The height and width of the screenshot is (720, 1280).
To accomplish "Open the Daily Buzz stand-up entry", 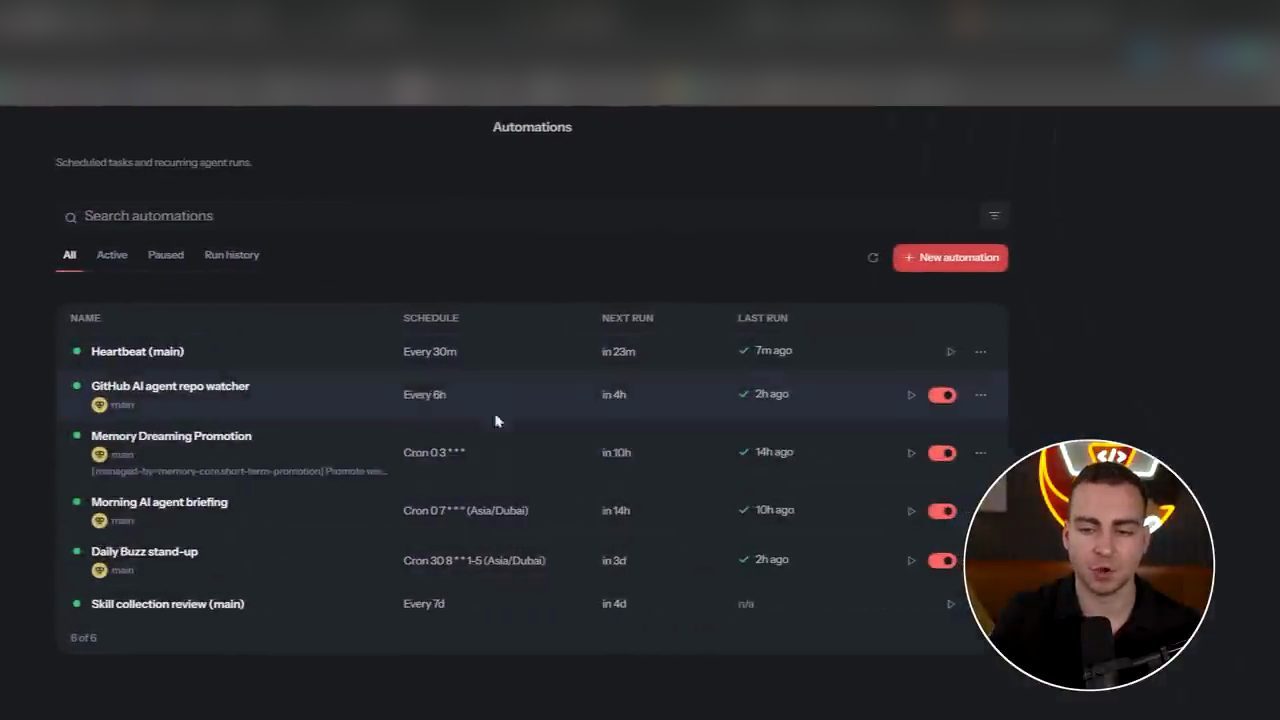I will [144, 552].
